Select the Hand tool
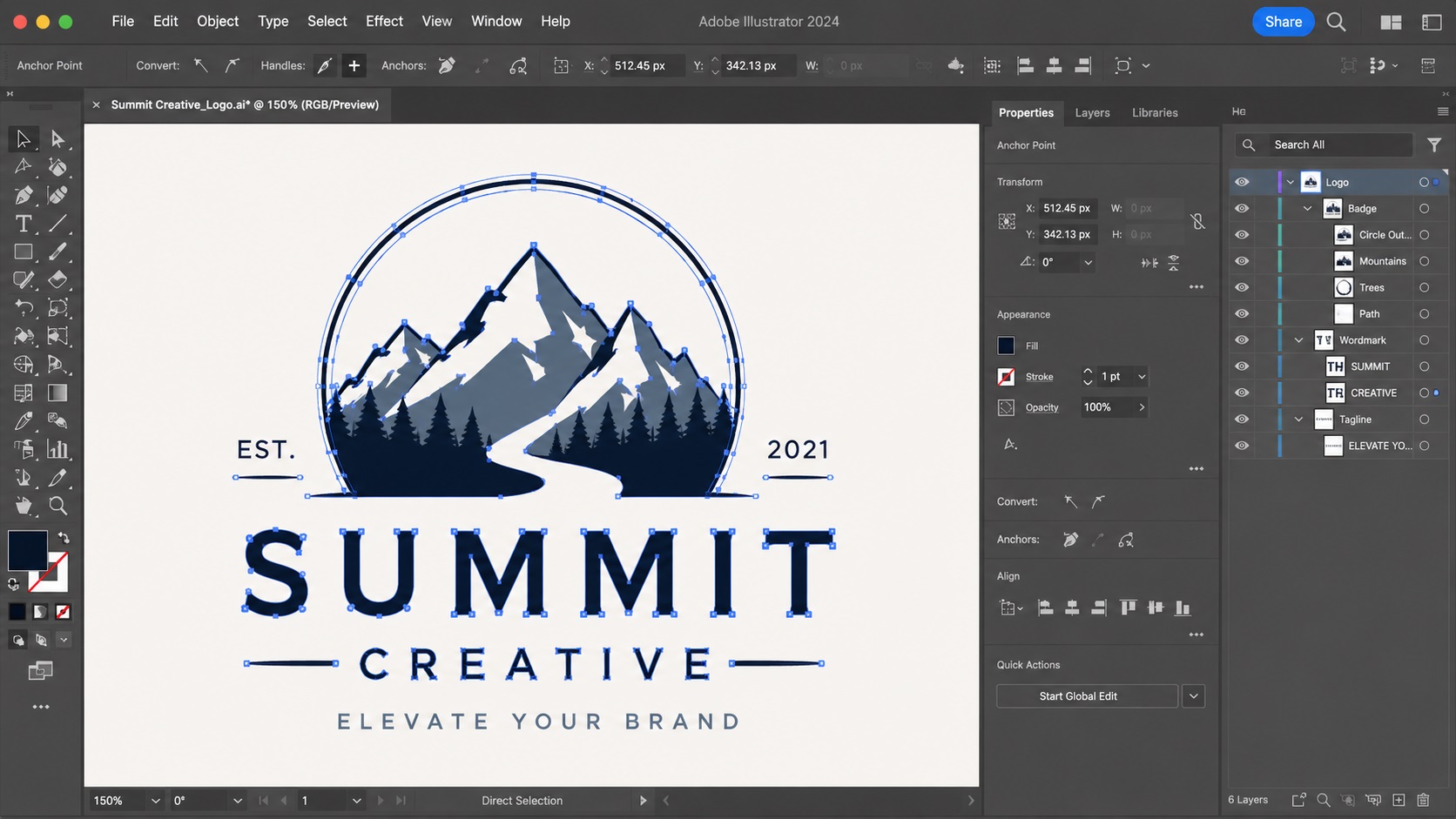 24,506
